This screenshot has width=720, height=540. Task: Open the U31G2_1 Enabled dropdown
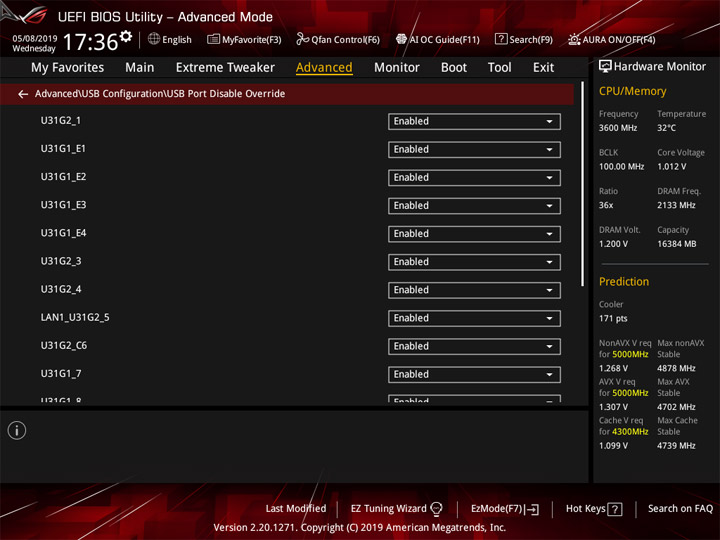click(x=474, y=122)
